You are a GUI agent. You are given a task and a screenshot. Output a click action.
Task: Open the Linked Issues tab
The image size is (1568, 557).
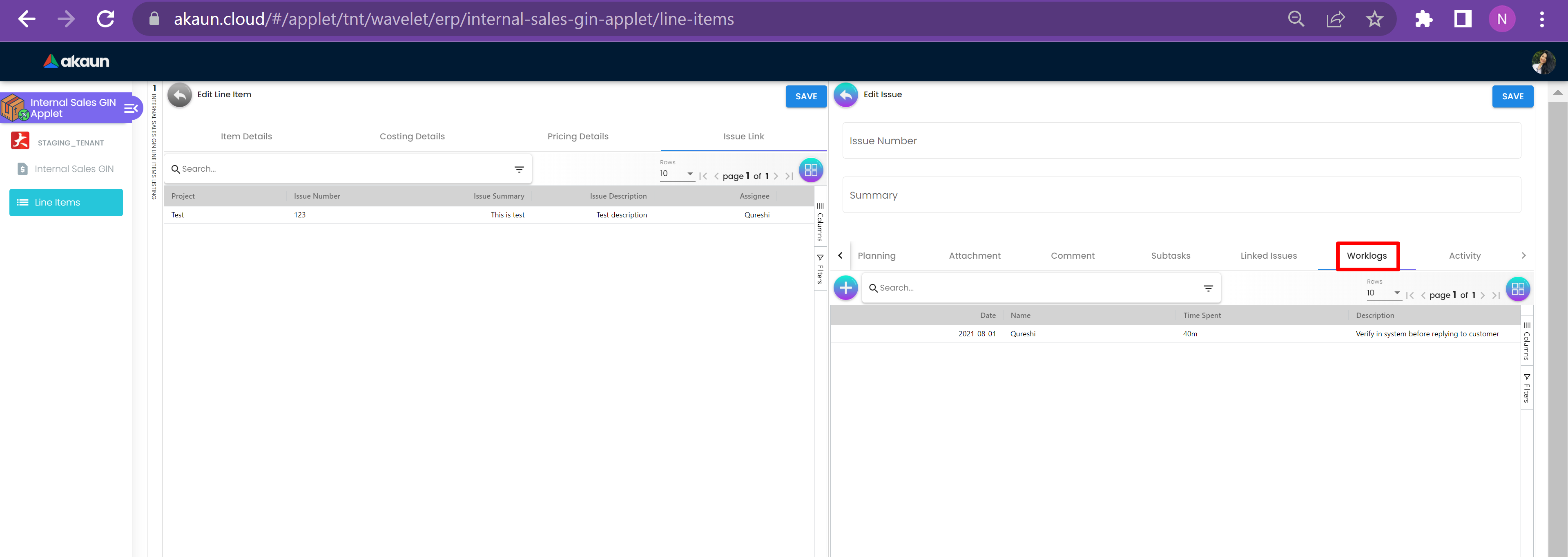click(x=1269, y=256)
